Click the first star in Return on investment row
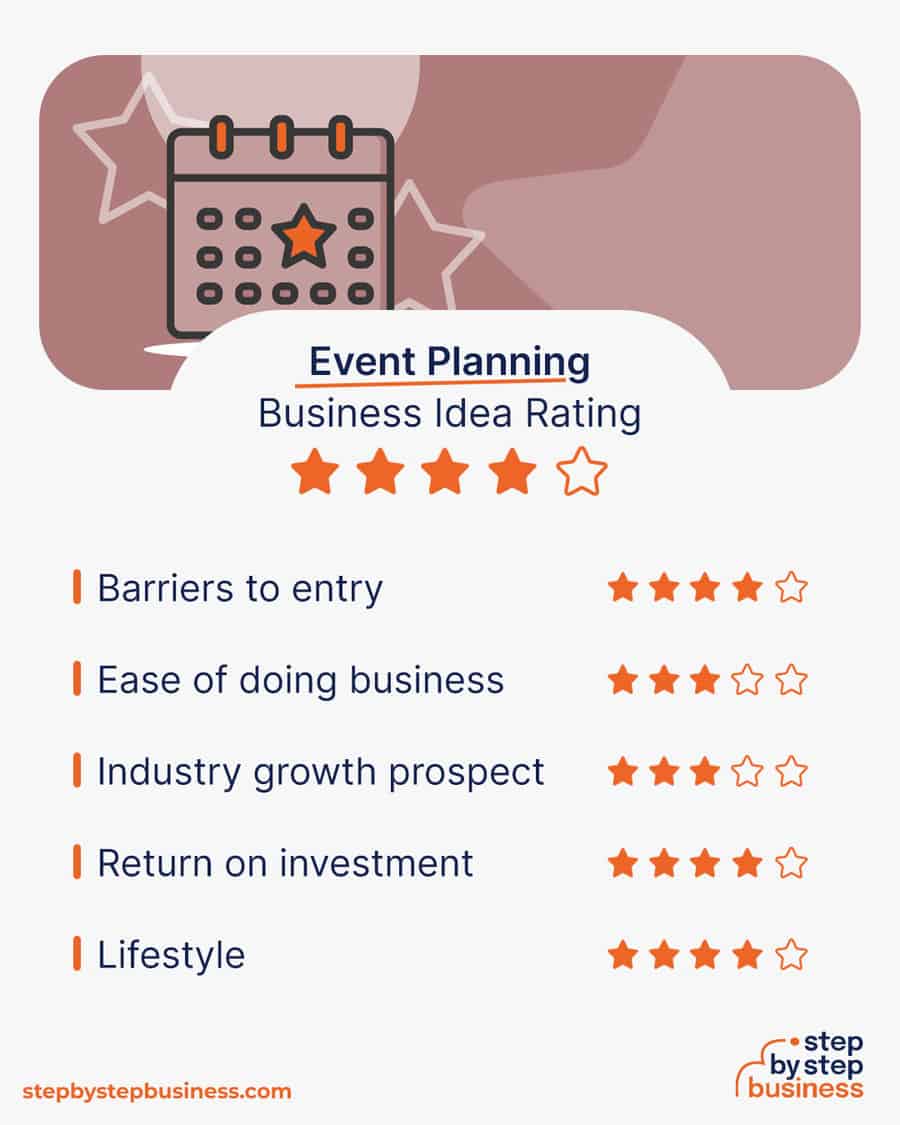 point(623,863)
